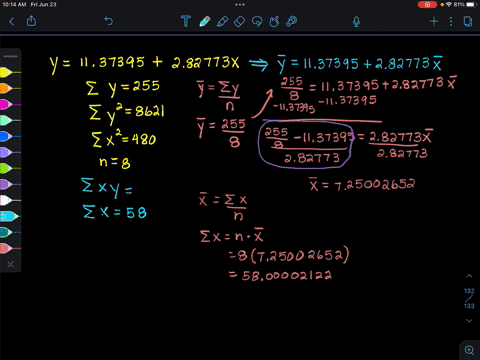This screenshot has height=360, width=480.
Task: Pick the white pen
Action: (10, 200)
